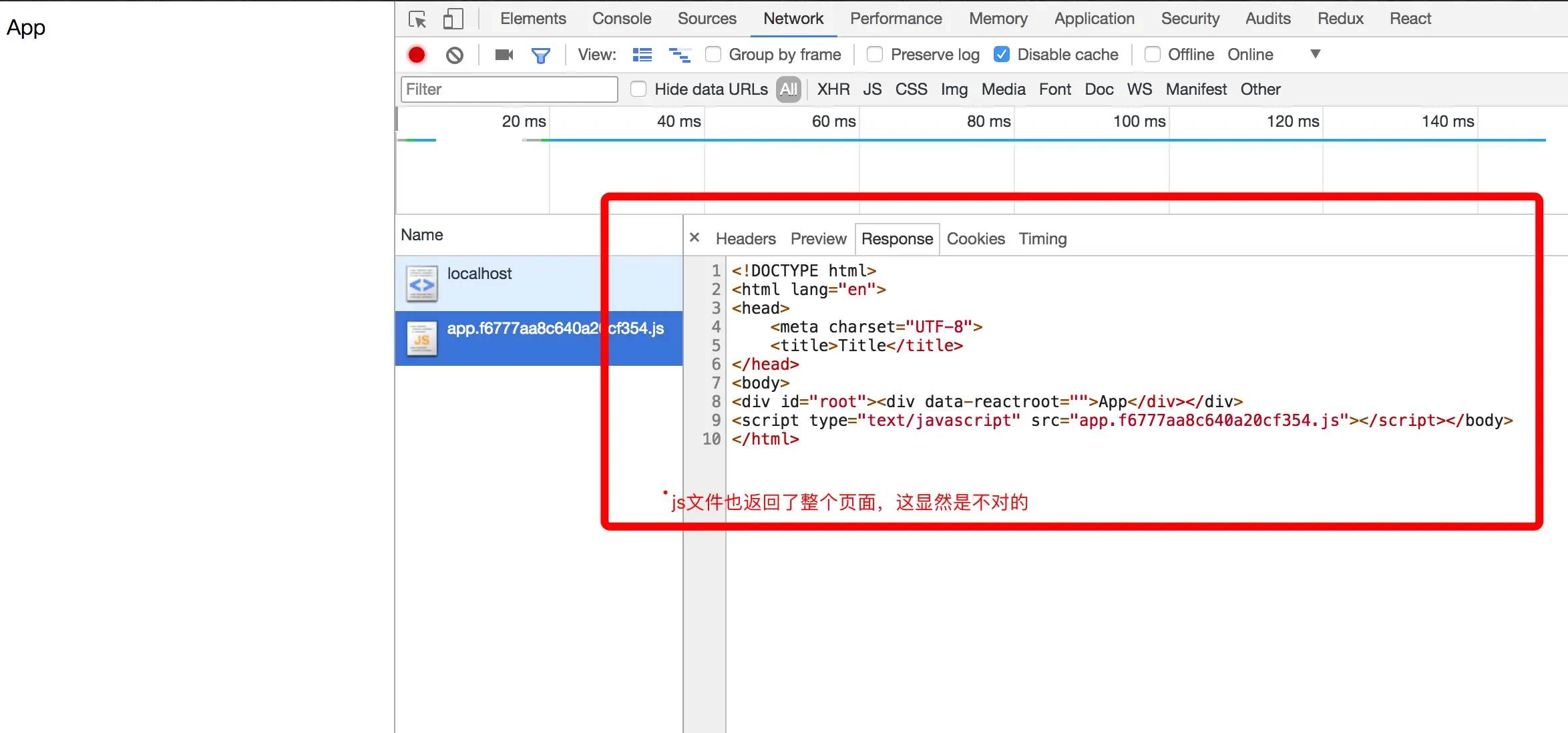Click the capture screenshots camera icon
Screen dimensions: 1568x733
coord(504,55)
